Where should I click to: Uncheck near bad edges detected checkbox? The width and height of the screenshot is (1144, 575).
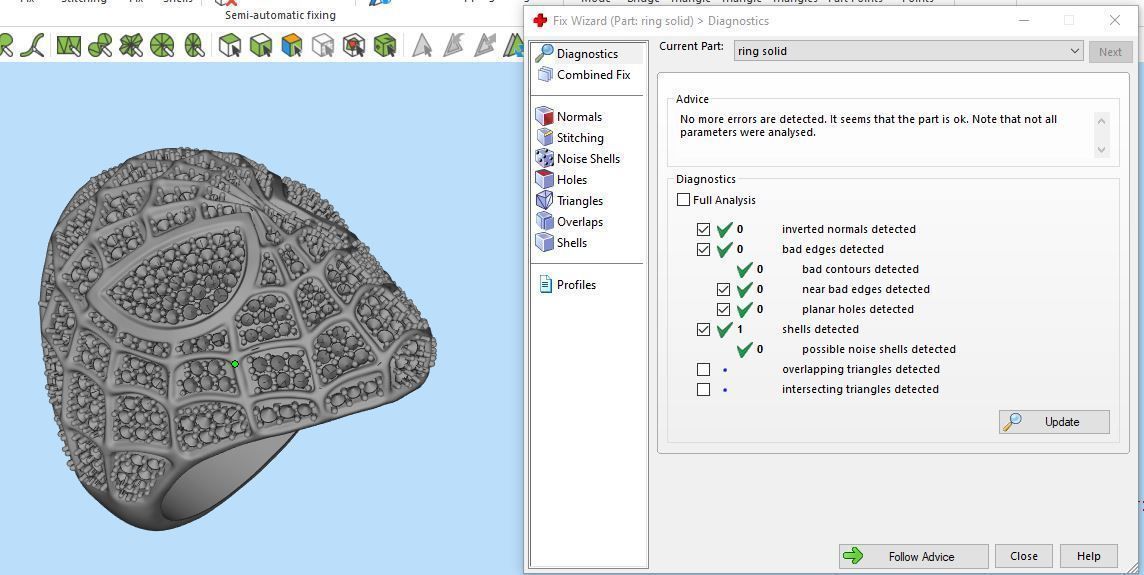pyautogui.click(x=723, y=290)
